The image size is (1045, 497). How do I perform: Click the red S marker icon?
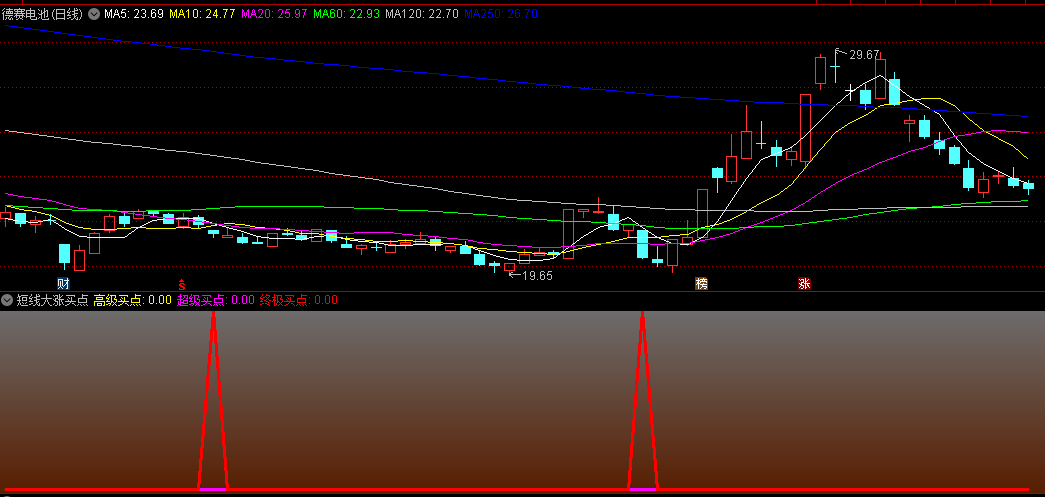click(181, 284)
